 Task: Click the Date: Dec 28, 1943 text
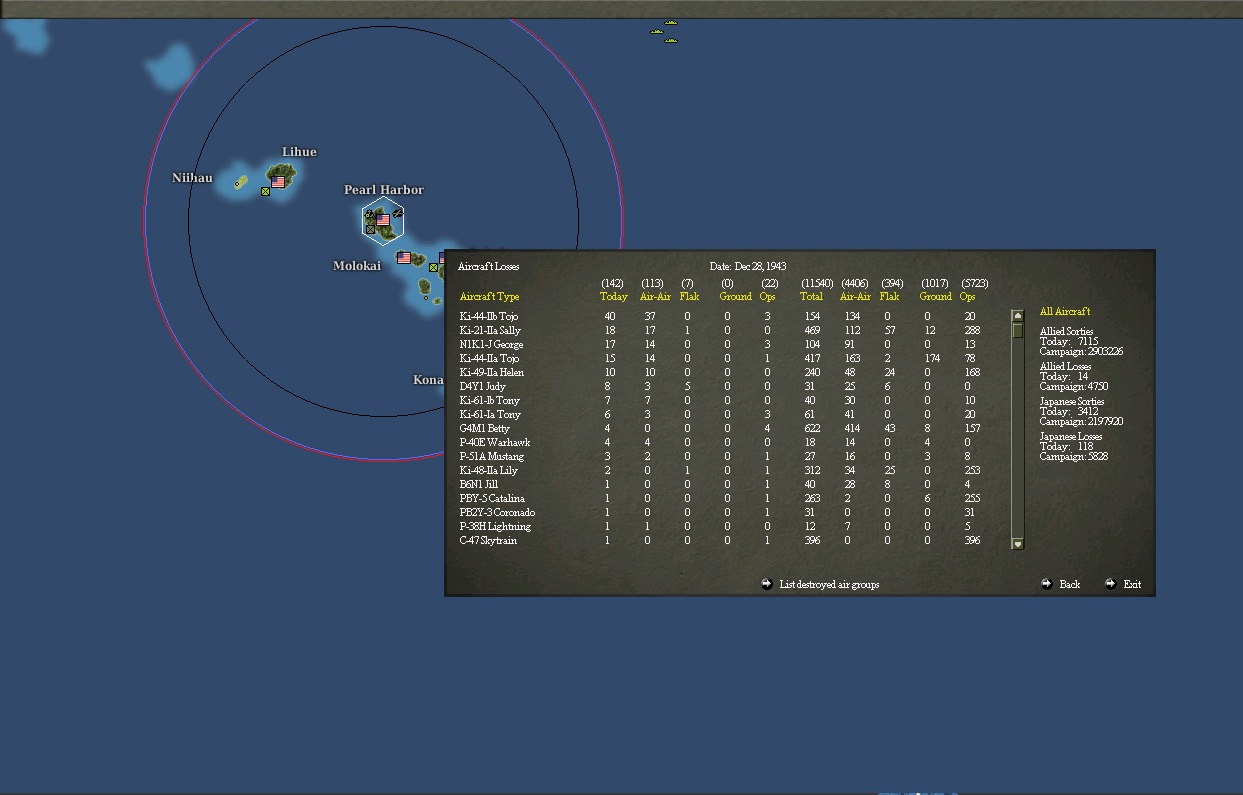[x=748, y=267]
